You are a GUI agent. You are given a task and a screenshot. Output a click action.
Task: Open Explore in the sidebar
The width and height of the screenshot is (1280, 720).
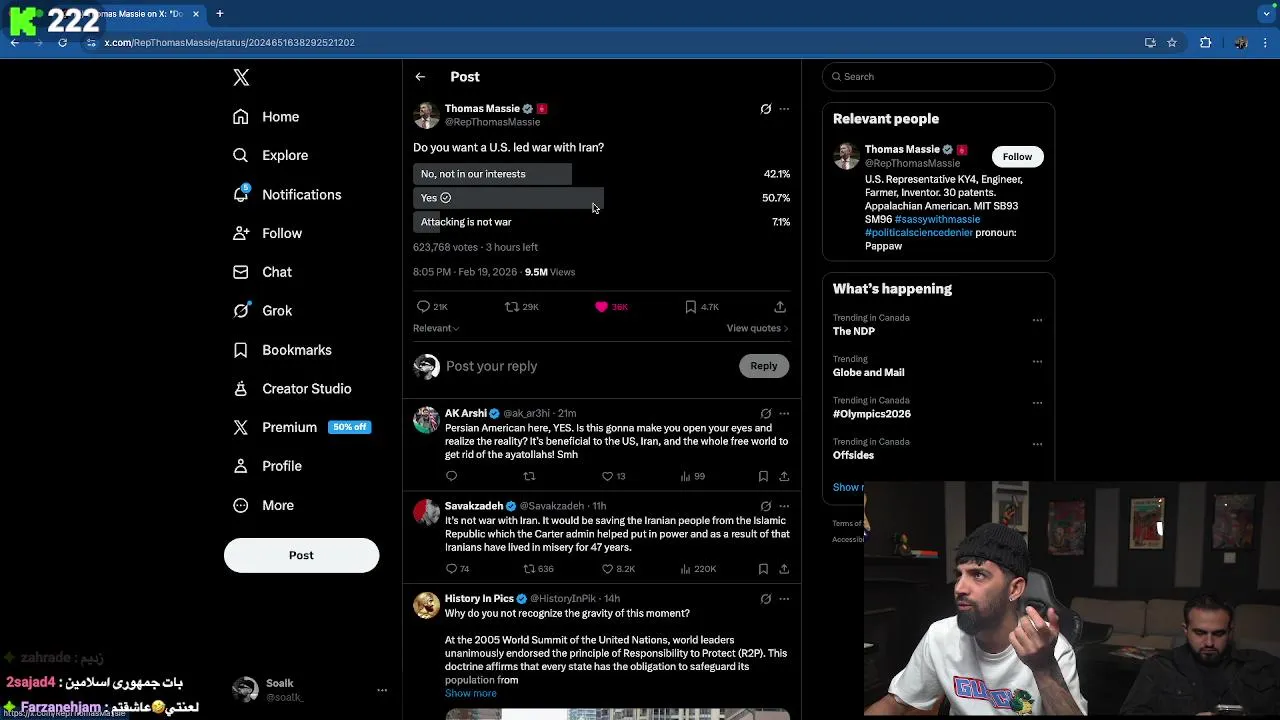270,155
